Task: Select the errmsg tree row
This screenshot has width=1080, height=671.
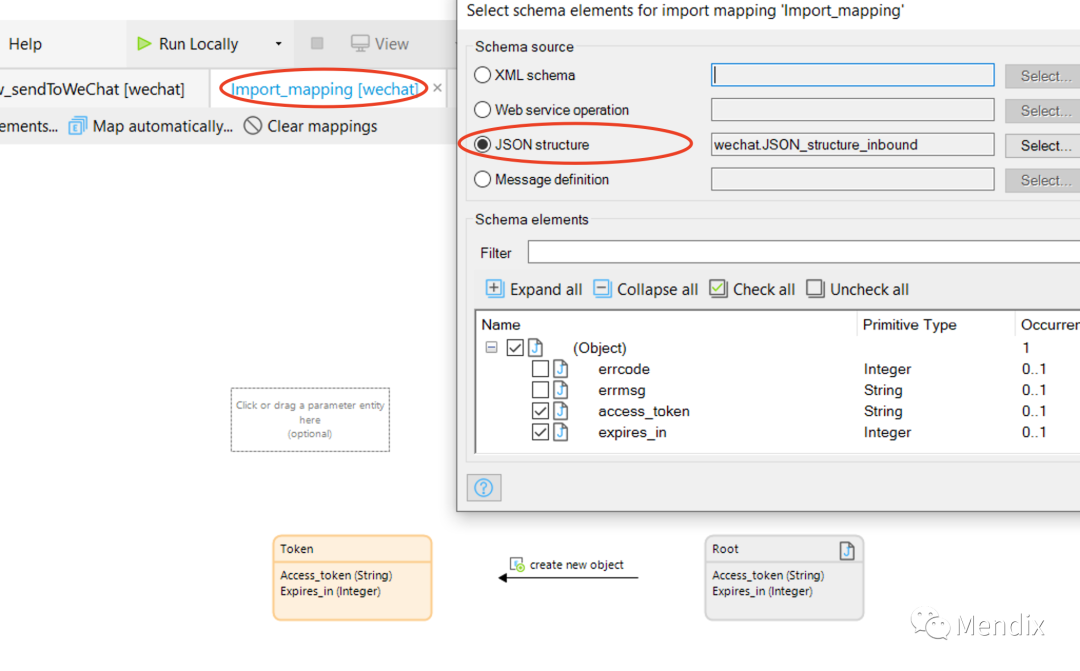Action: 778,391
